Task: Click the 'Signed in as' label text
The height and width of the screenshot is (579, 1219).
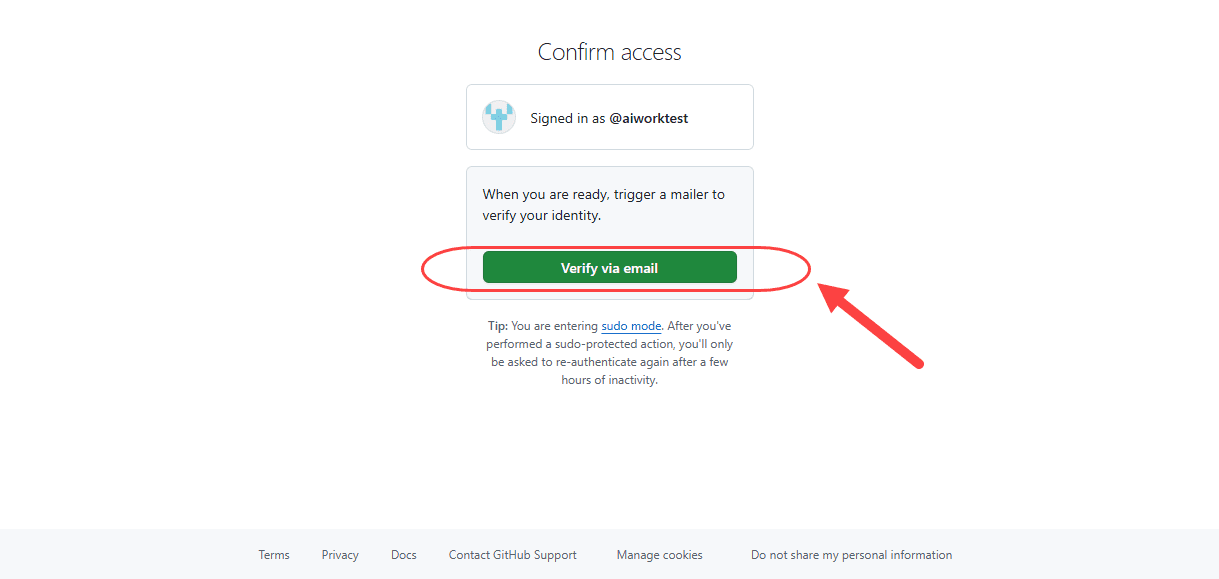Action: [x=568, y=118]
